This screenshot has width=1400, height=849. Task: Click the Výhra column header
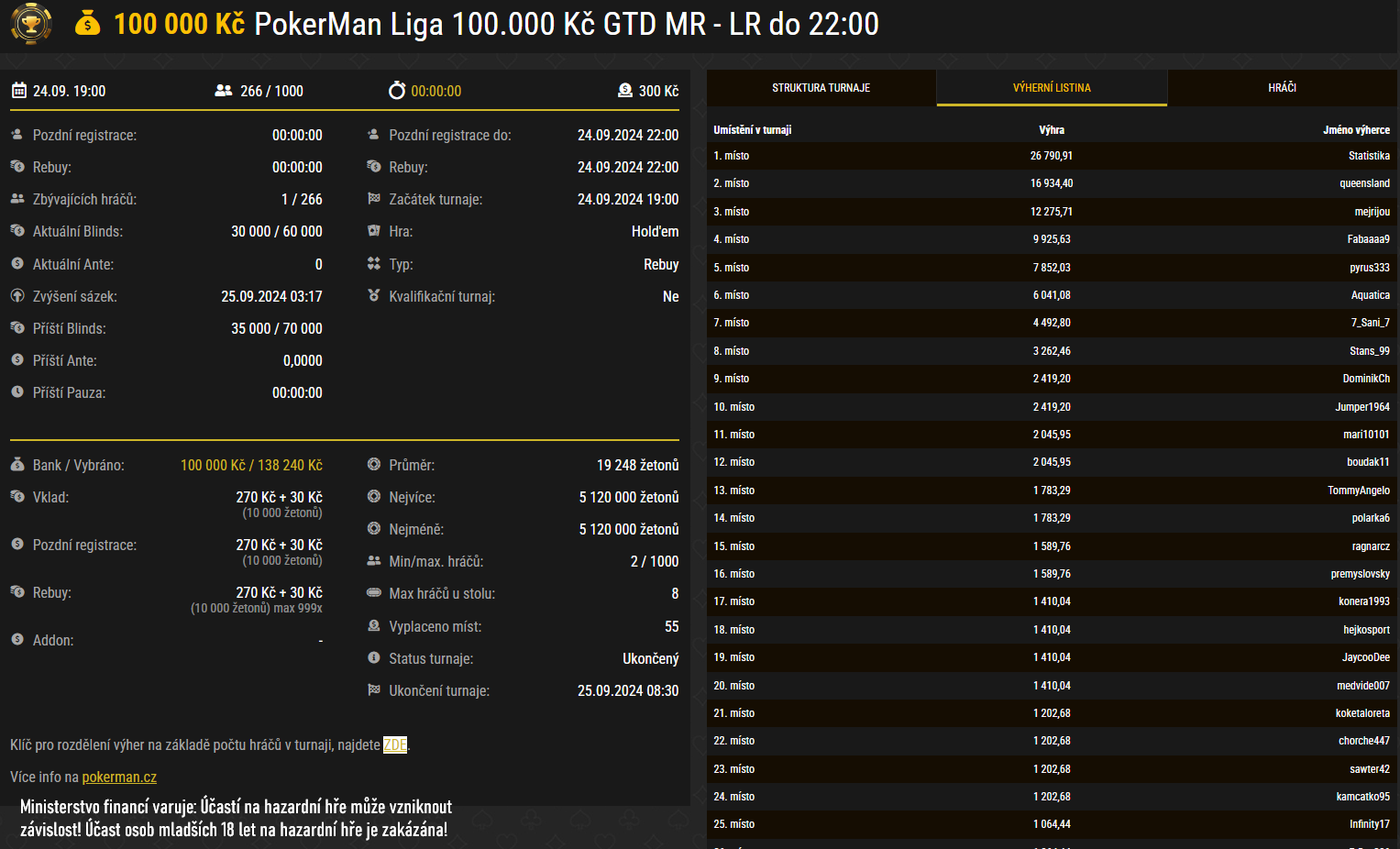tap(1052, 130)
